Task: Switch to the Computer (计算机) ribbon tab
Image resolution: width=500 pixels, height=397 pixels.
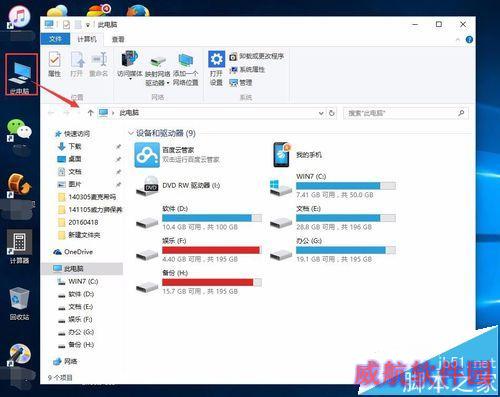Action: [87, 39]
